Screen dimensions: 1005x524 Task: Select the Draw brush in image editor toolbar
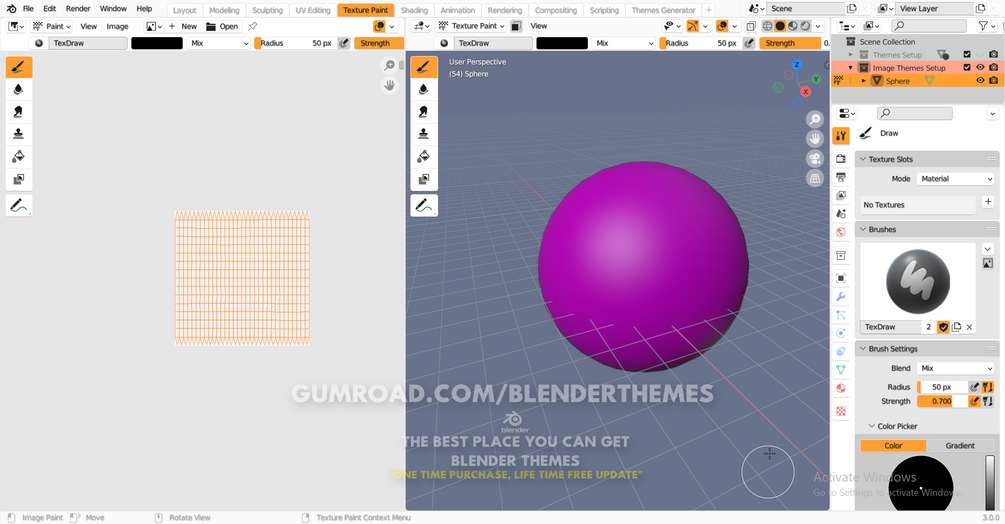[x=19, y=67]
